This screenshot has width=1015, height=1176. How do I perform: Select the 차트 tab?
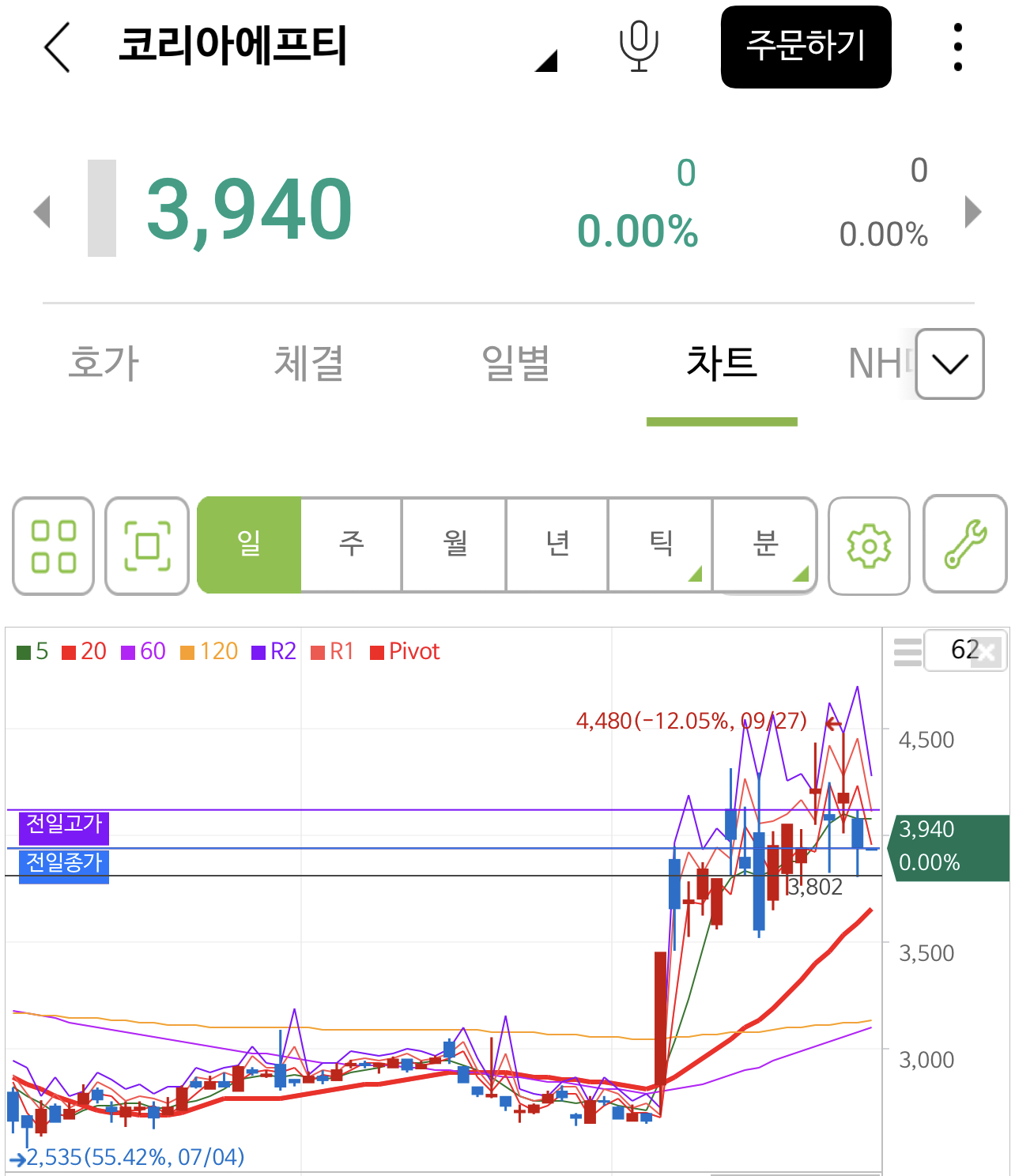click(x=722, y=363)
